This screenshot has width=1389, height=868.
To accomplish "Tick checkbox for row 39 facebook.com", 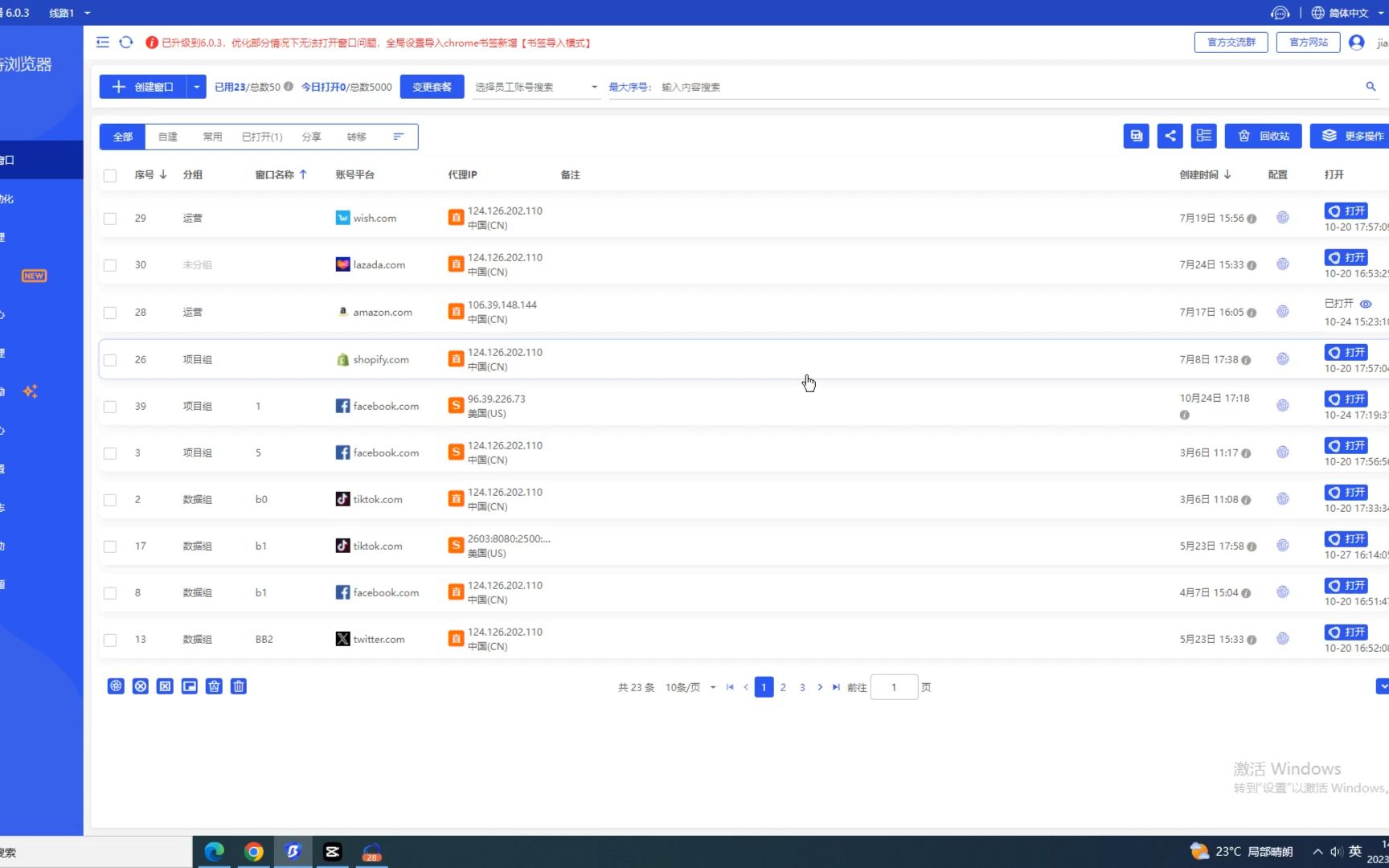I will 110,407.
